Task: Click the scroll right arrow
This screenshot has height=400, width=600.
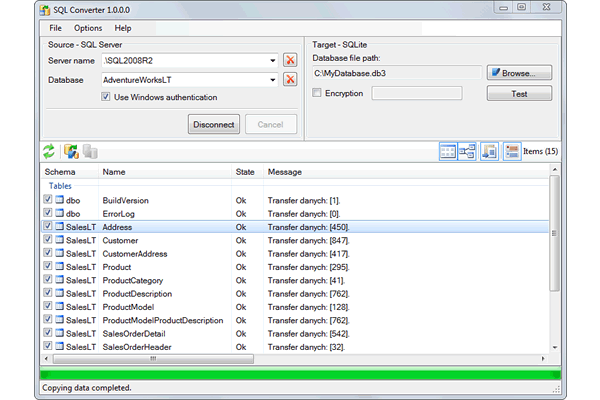Action: [x=543, y=359]
